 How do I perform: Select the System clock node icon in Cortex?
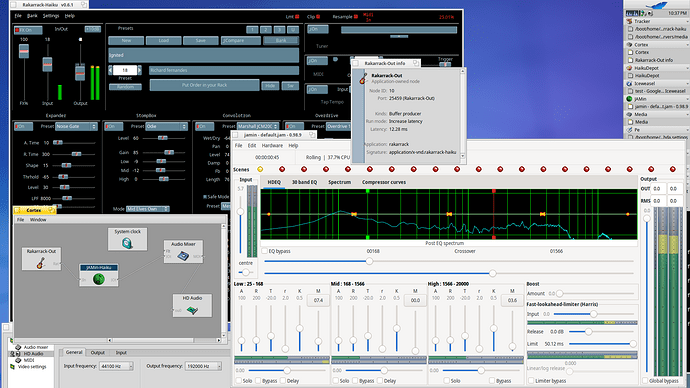[127, 243]
